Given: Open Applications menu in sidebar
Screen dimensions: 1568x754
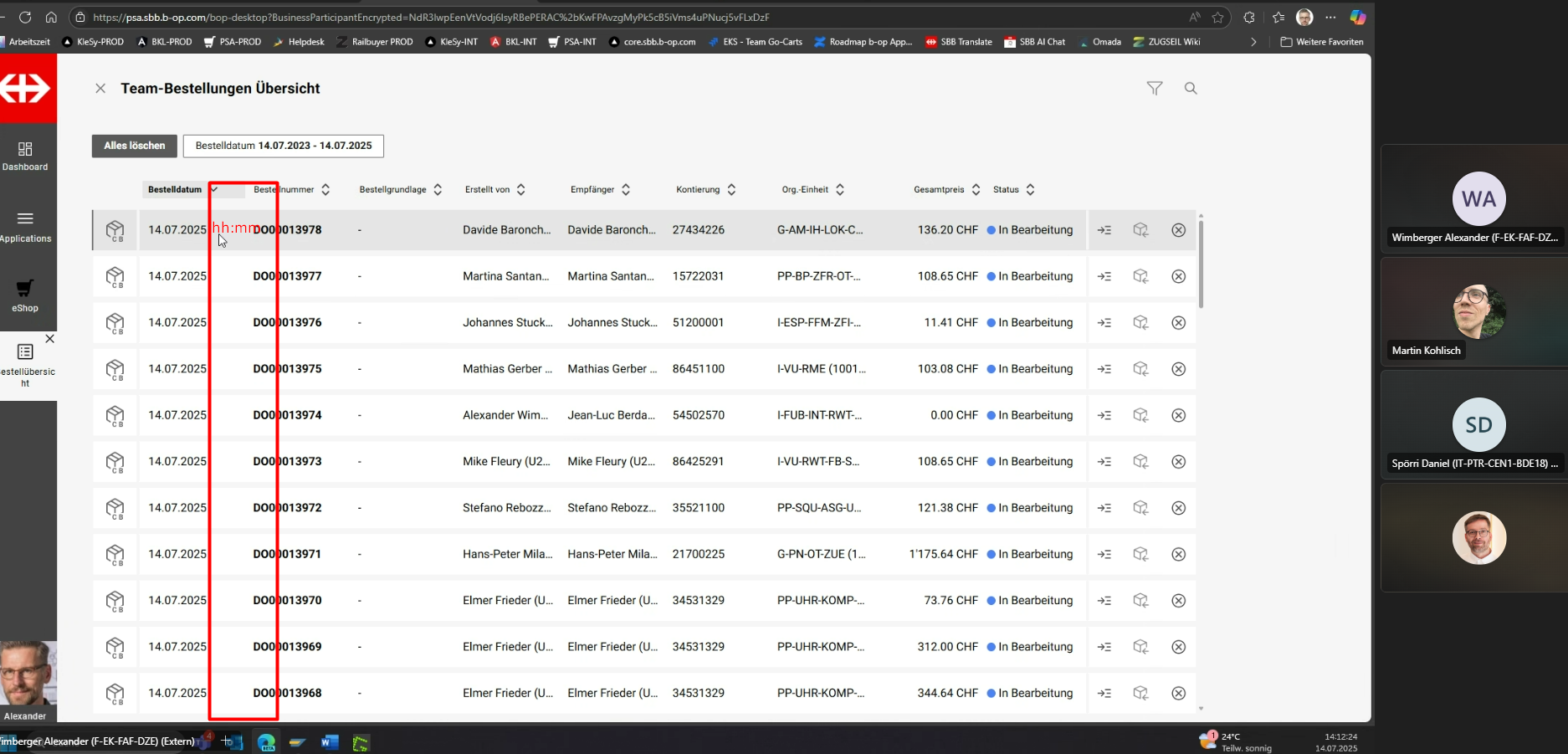Looking at the screenshot, I should point(25,226).
